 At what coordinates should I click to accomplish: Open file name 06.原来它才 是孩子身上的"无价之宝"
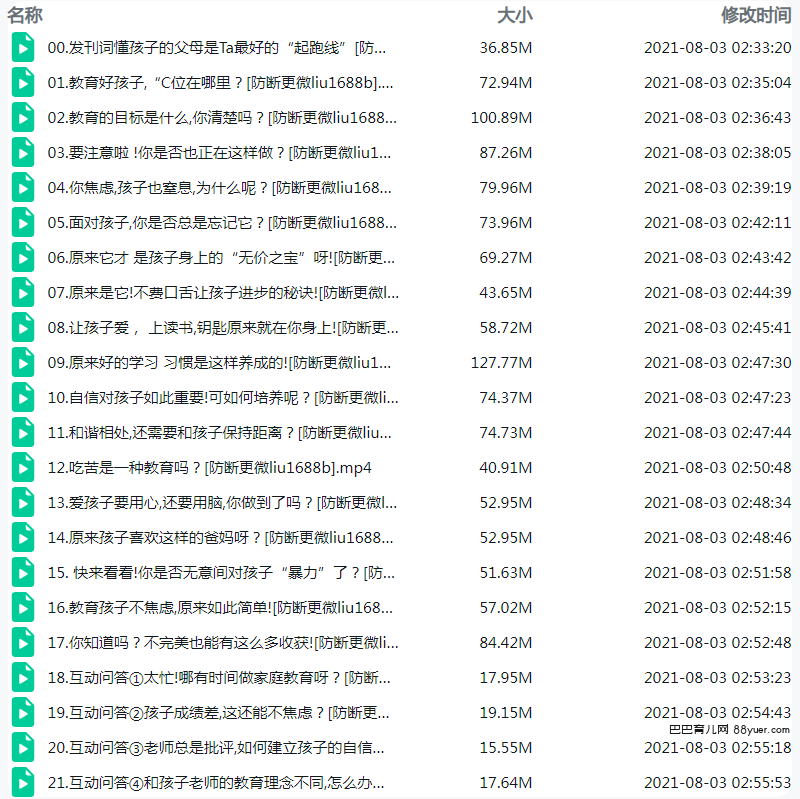coord(221,258)
